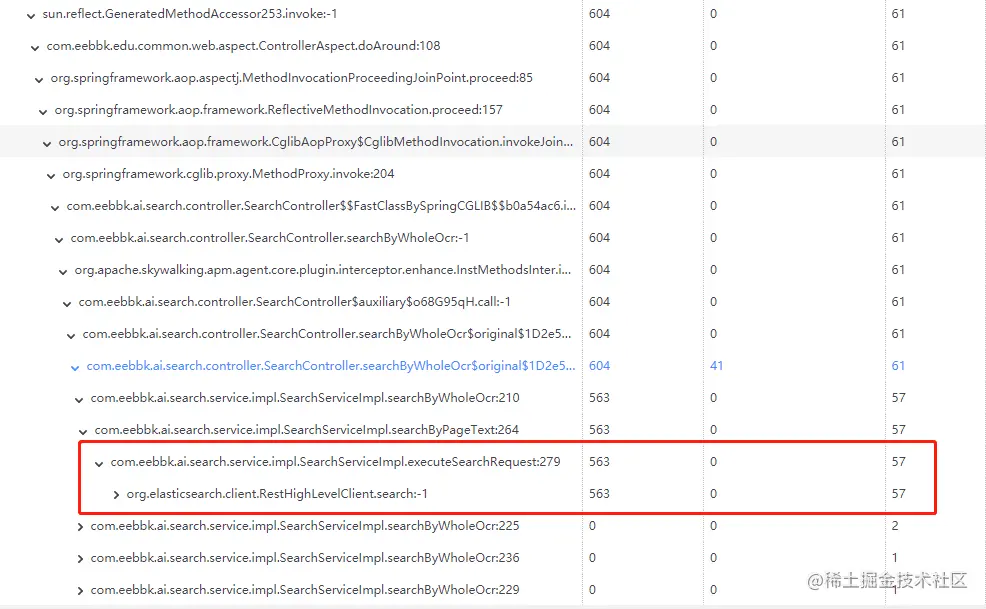Select the MethodInvocationProceedingJoinPoint.proceed:85 row text

(x=292, y=78)
